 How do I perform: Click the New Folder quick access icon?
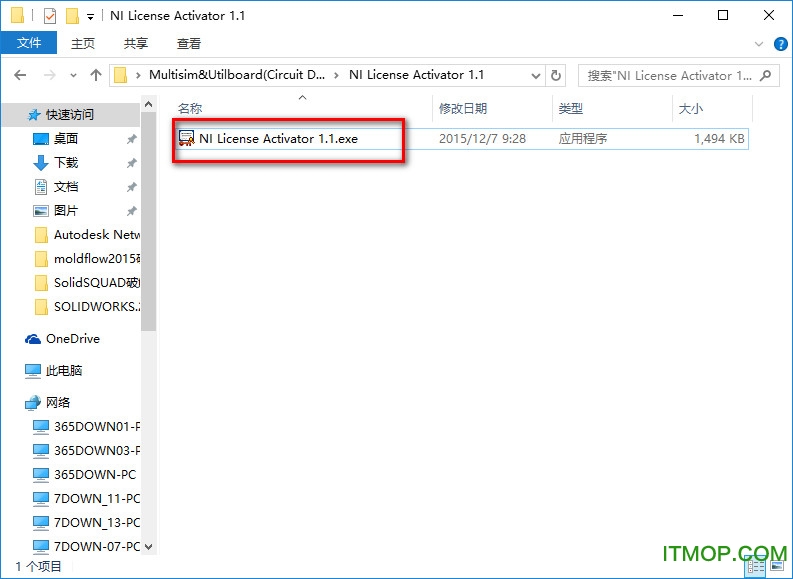(72, 16)
